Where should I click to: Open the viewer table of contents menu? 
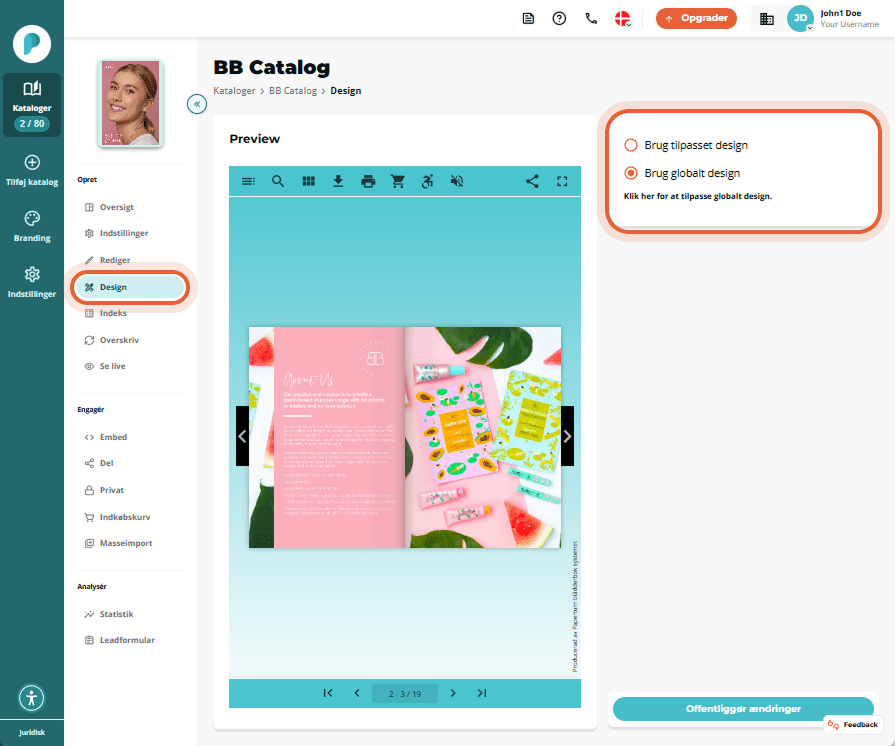click(x=248, y=182)
